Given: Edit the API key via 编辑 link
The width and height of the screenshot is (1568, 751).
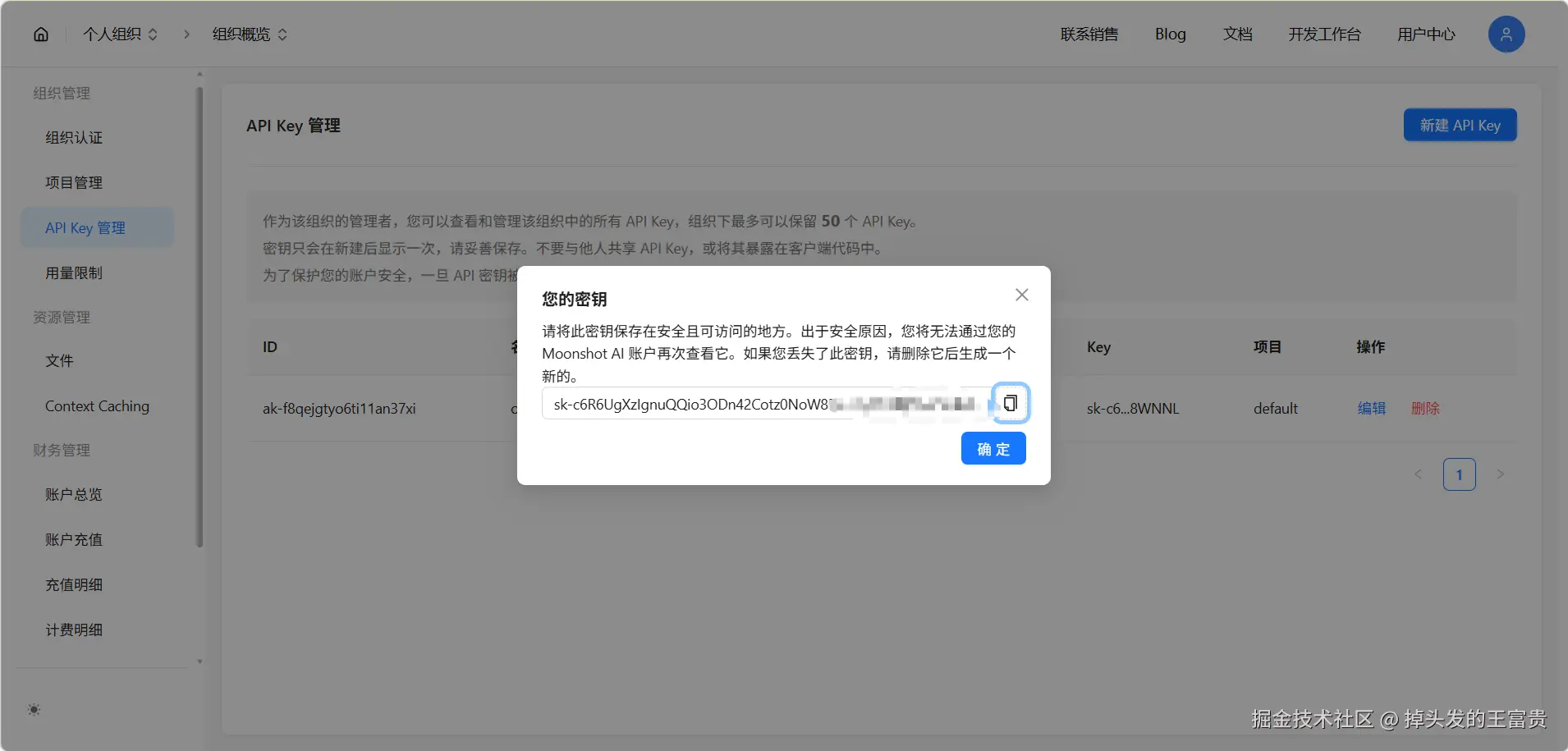Looking at the screenshot, I should [1371, 408].
